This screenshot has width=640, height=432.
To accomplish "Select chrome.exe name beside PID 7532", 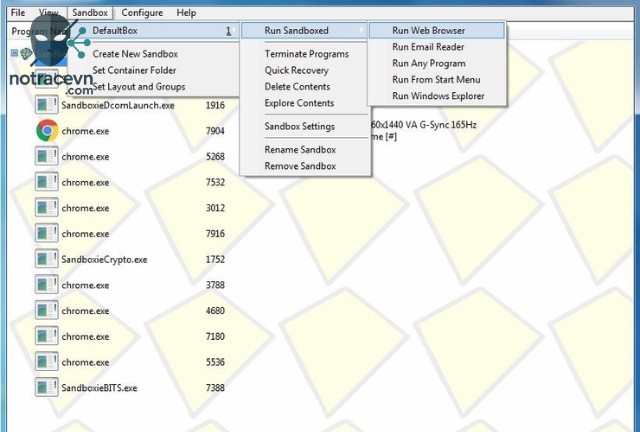I will pyautogui.click(x=85, y=183).
